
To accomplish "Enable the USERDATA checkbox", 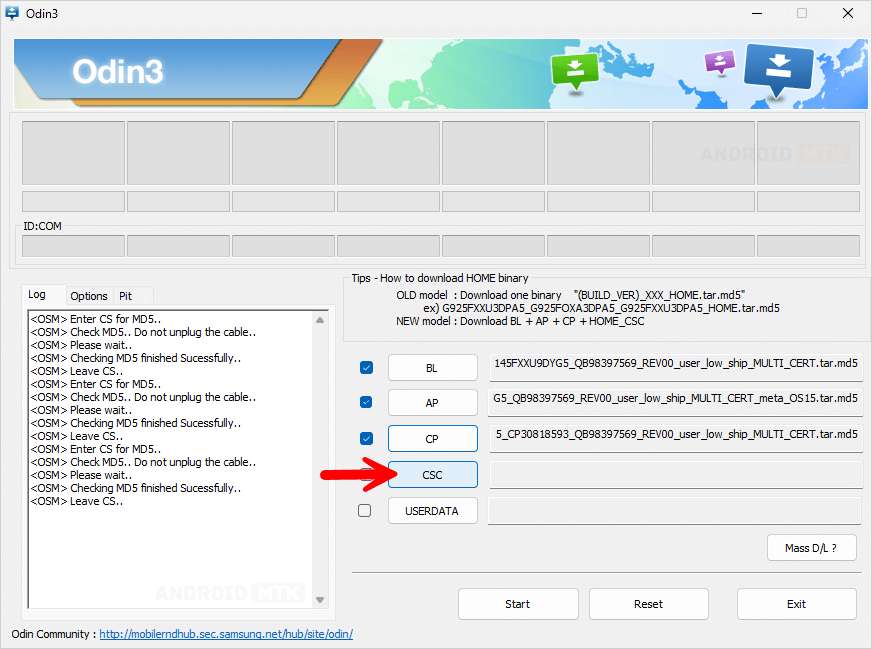I will pyautogui.click(x=365, y=511).
